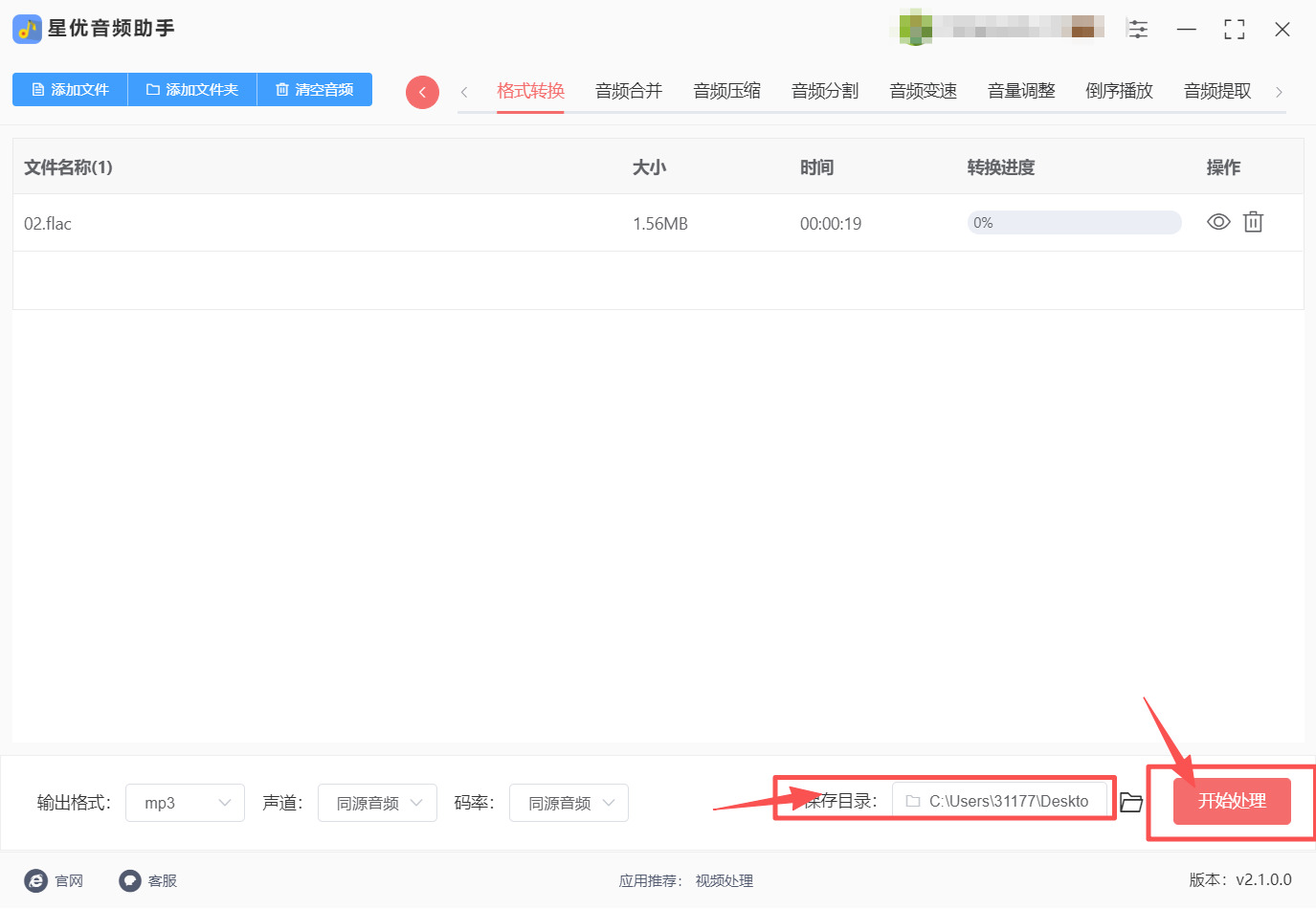Screen dimensions: 1316x909
Task: Click the 清空音频 clear audio button
Action: [x=314, y=90]
